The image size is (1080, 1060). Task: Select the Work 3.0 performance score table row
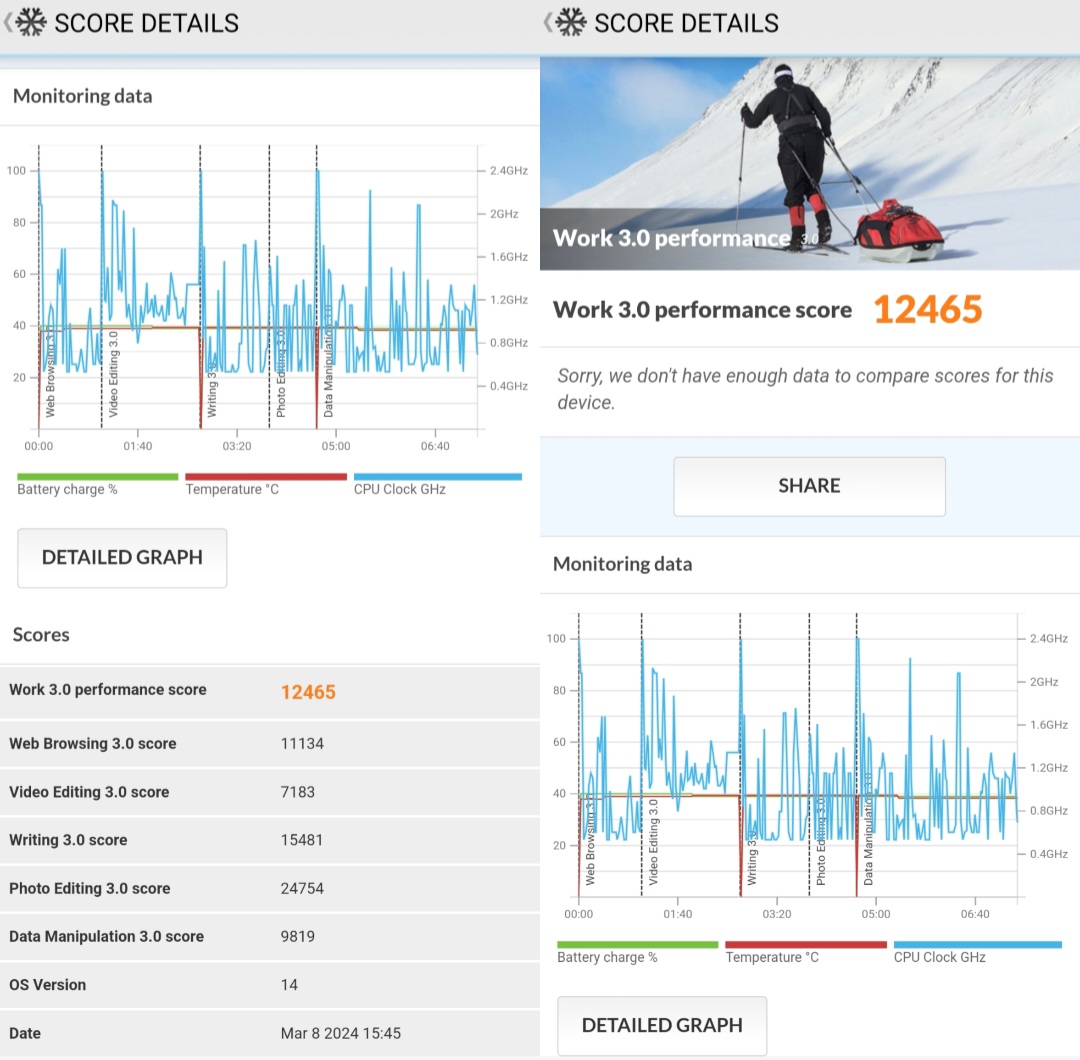[269, 691]
